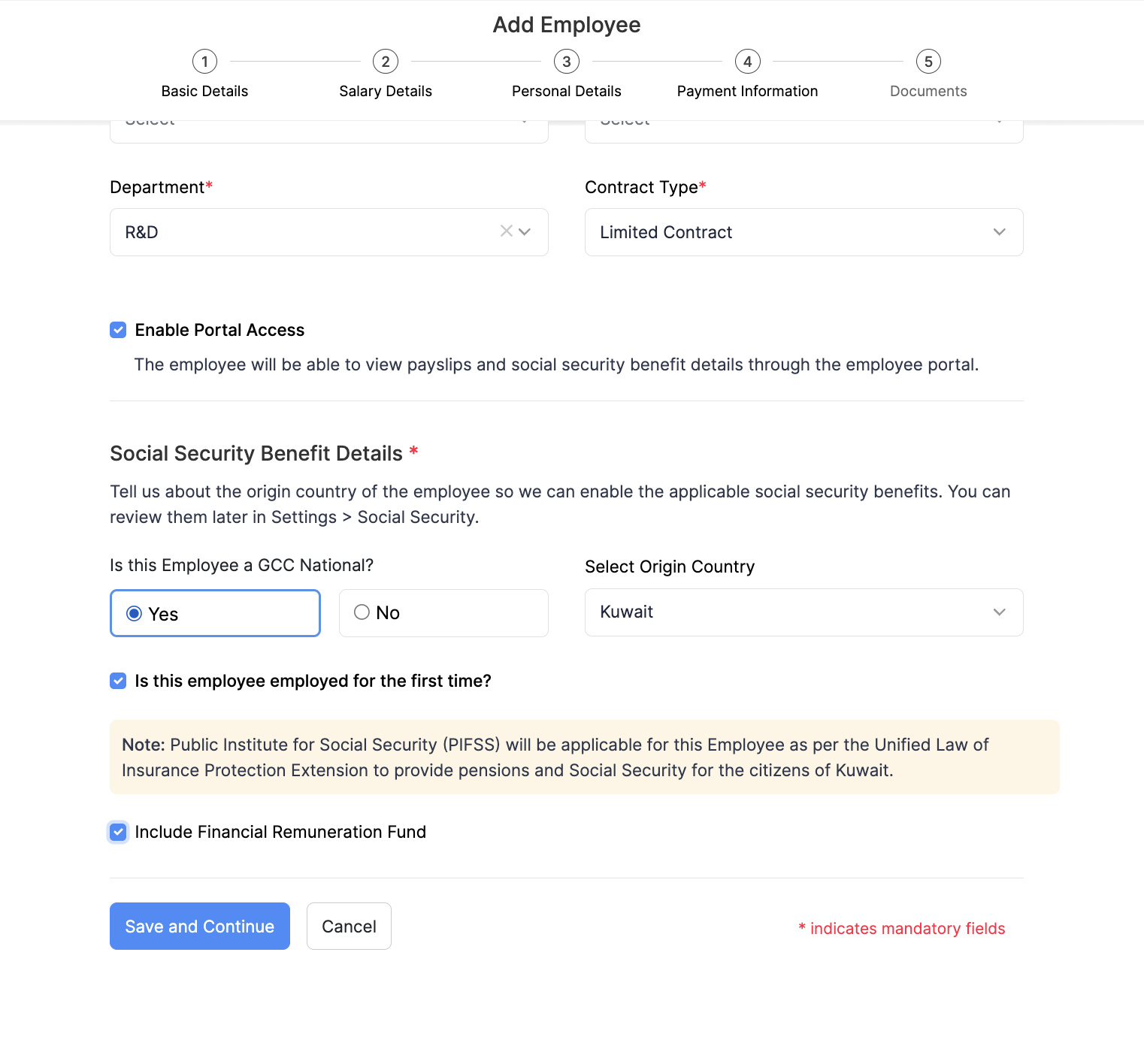1144x1064 pixels.
Task: Click the Contract Type chevron arrow
Action: [x=999, y=232]
